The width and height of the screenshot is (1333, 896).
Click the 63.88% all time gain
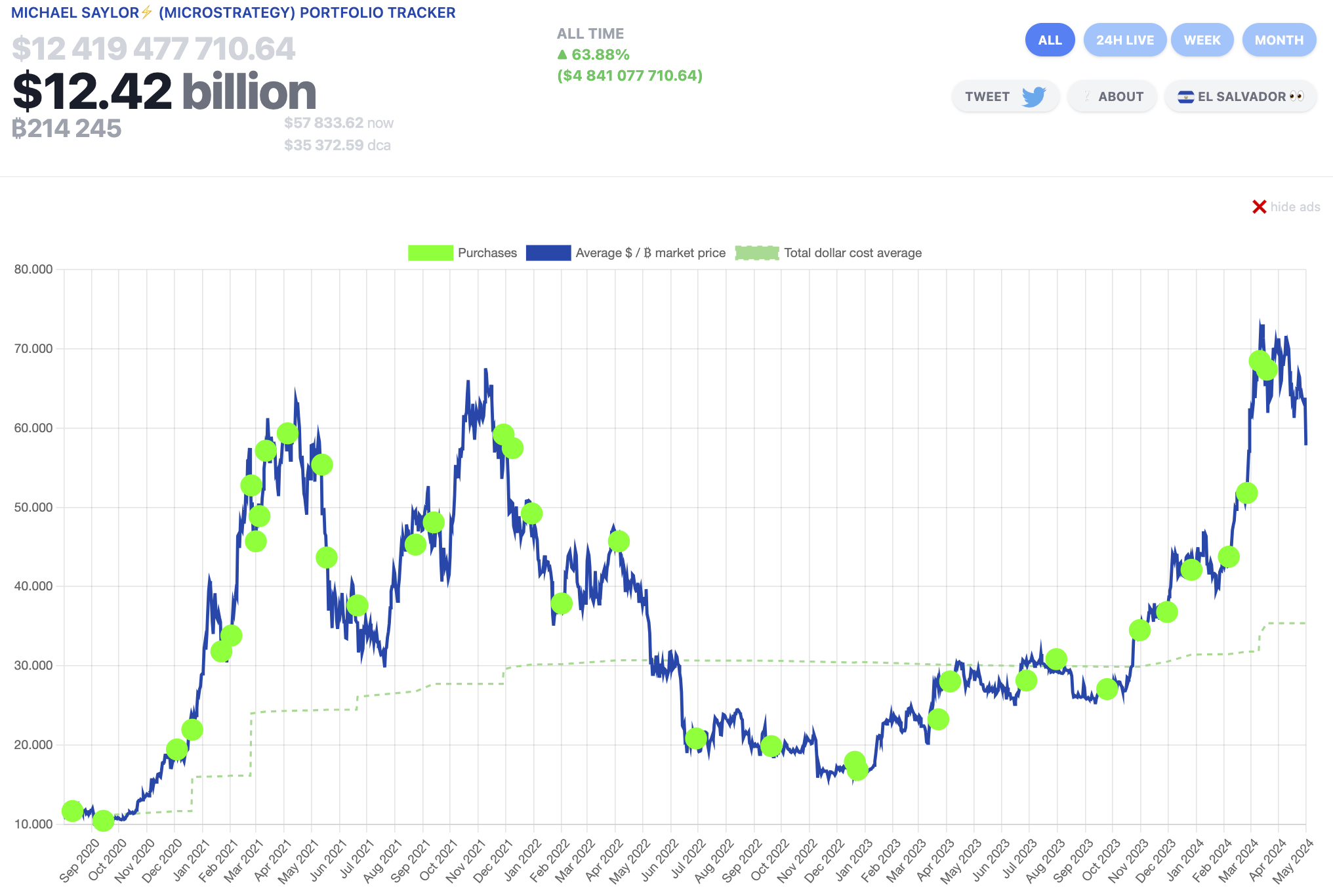(594, 54)
